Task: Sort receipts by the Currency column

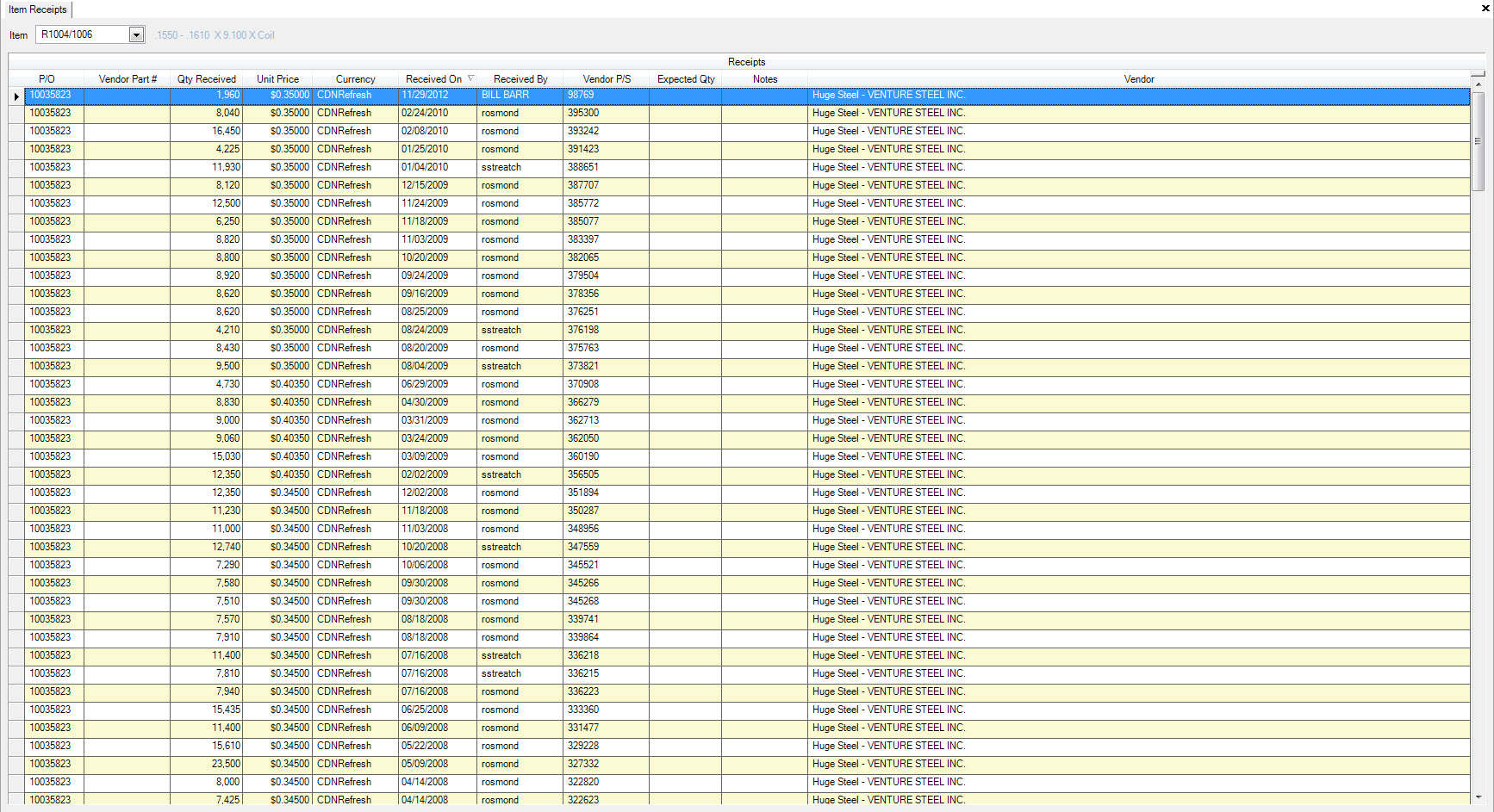Action: (354, 78)
